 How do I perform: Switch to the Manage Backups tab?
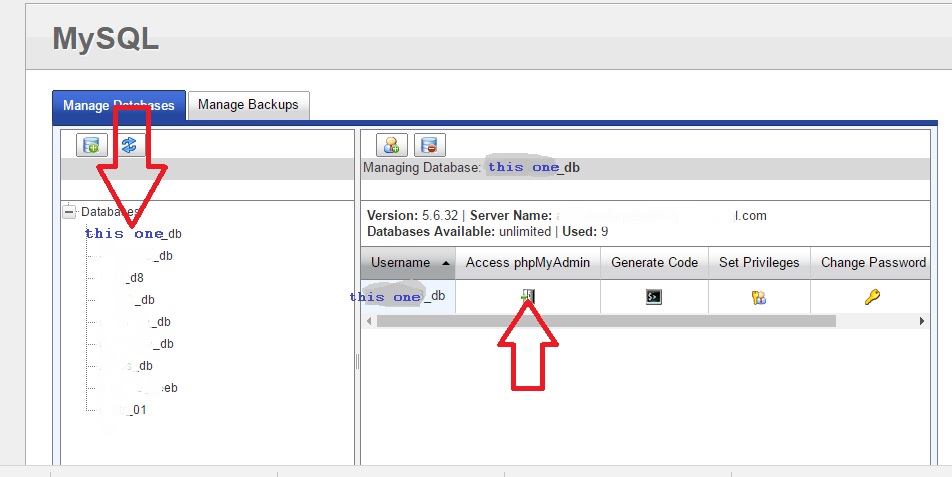click(248, 105)
